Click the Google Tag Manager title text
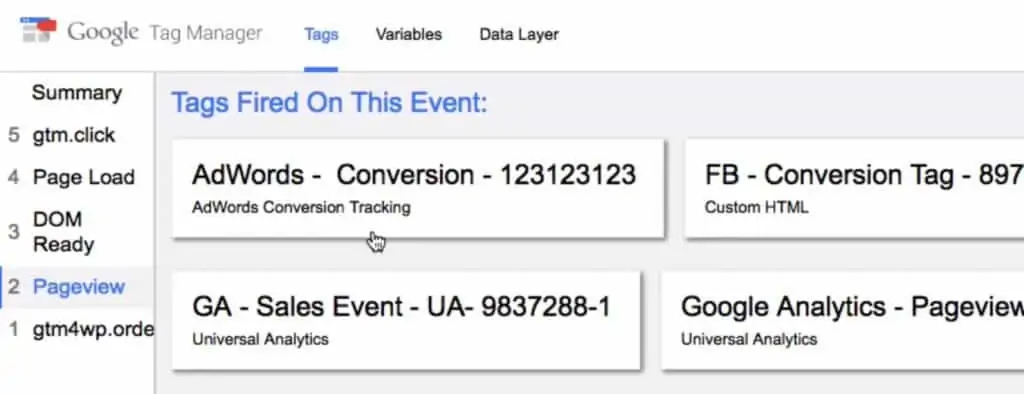This screenshot has width=1024, height=394. click(x=165, y=33)
